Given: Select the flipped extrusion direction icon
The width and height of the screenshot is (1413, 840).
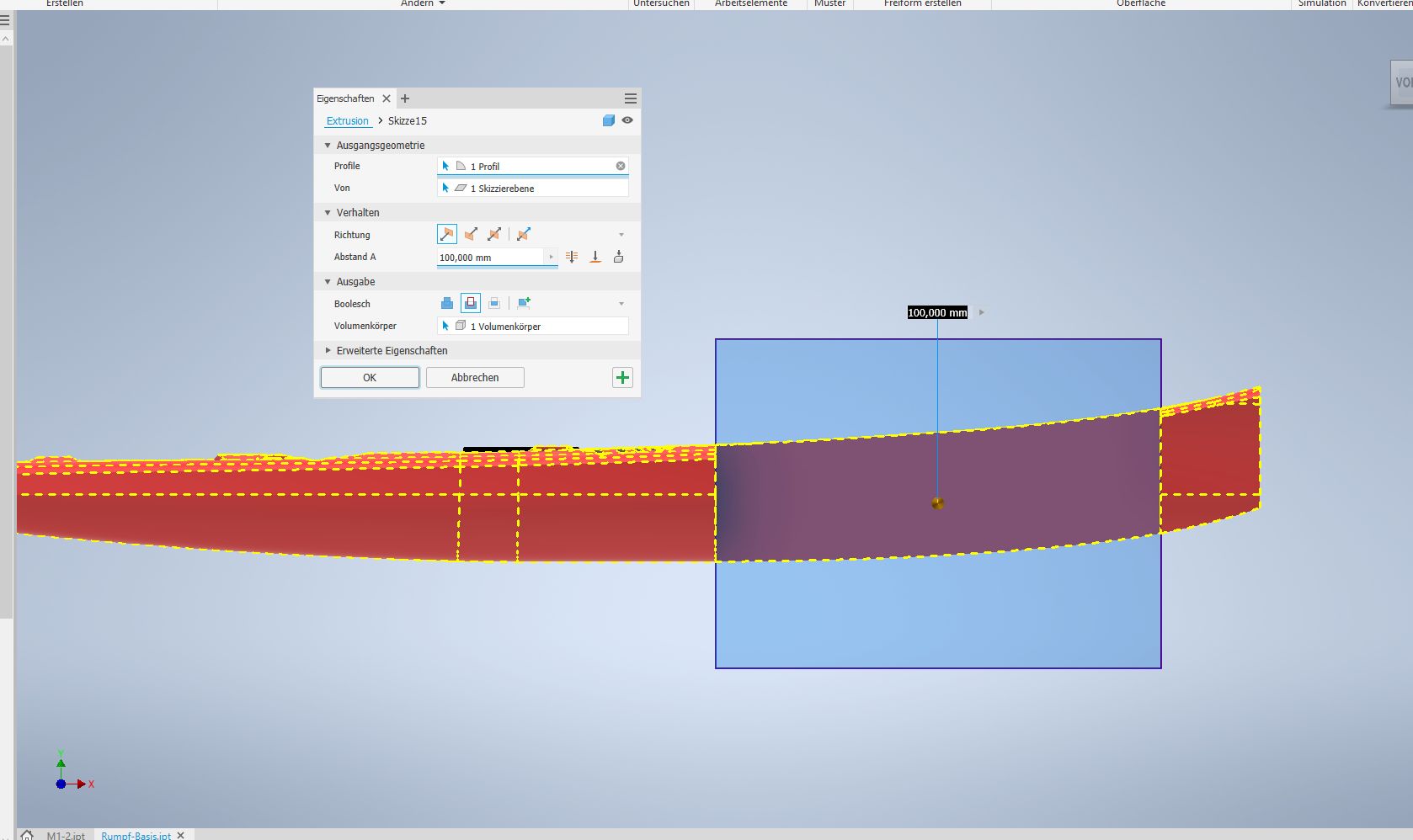Looking at the screenshot, I should click(x=471, y=235).
